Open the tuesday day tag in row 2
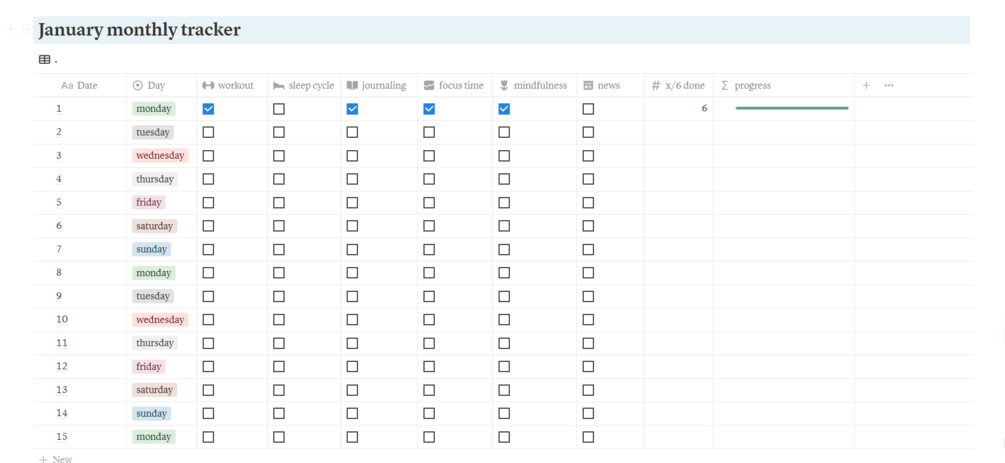Screen dimensions: 1005x463 point(153,132)
